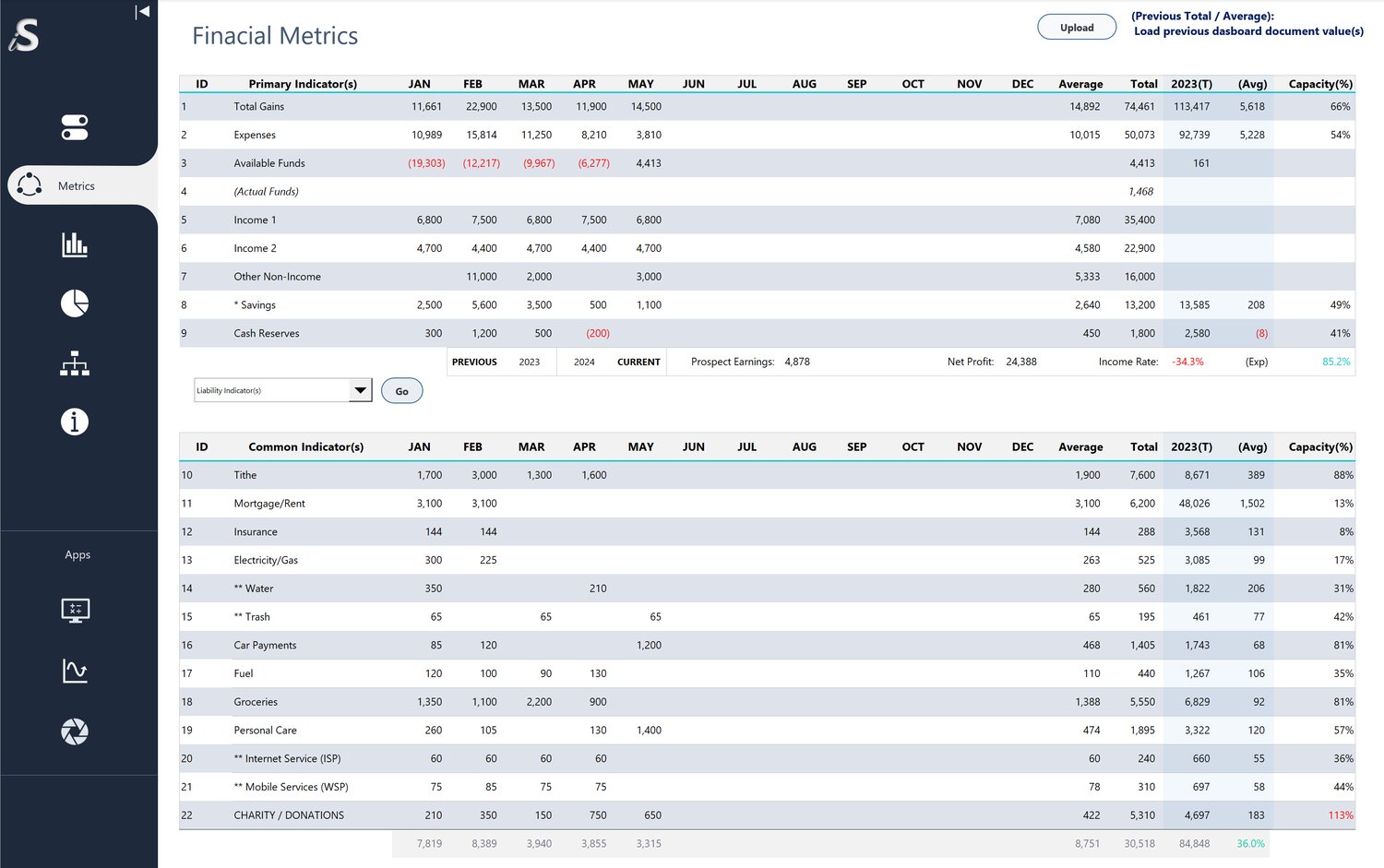1384x868 pixels.
Task: Open the line graph app icon
Action: click(x=75, y=671)
